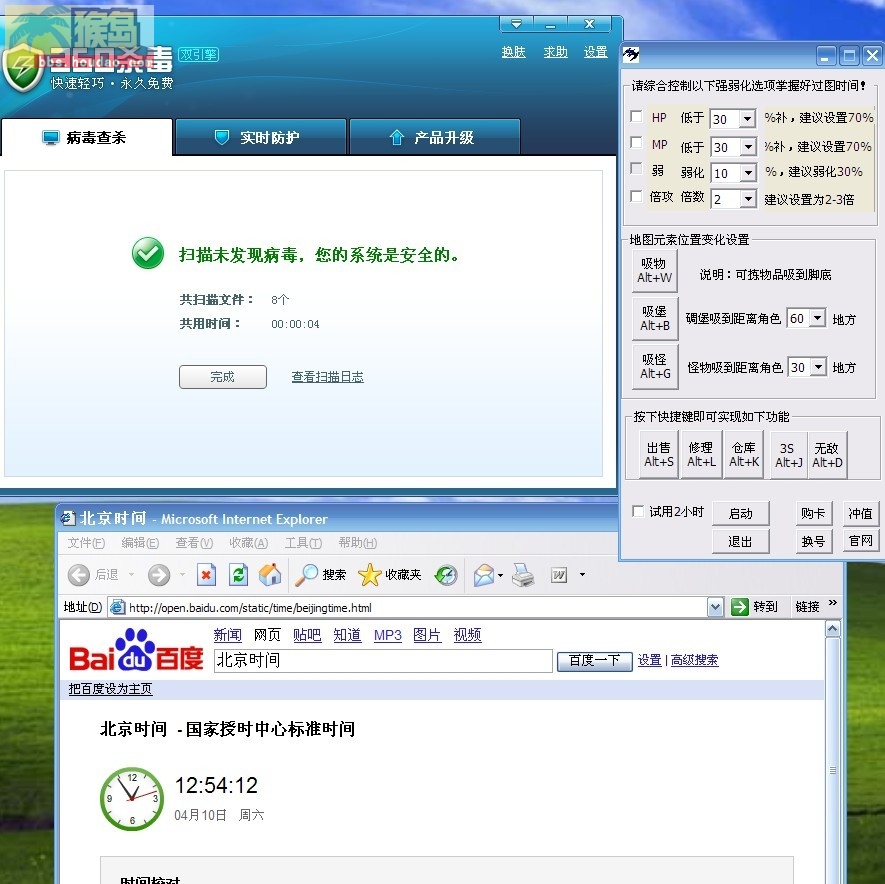The width and height of the screenshot is (885, 884).
Task: Open the 查看(V) menu in IE
Action: (194, 543)
